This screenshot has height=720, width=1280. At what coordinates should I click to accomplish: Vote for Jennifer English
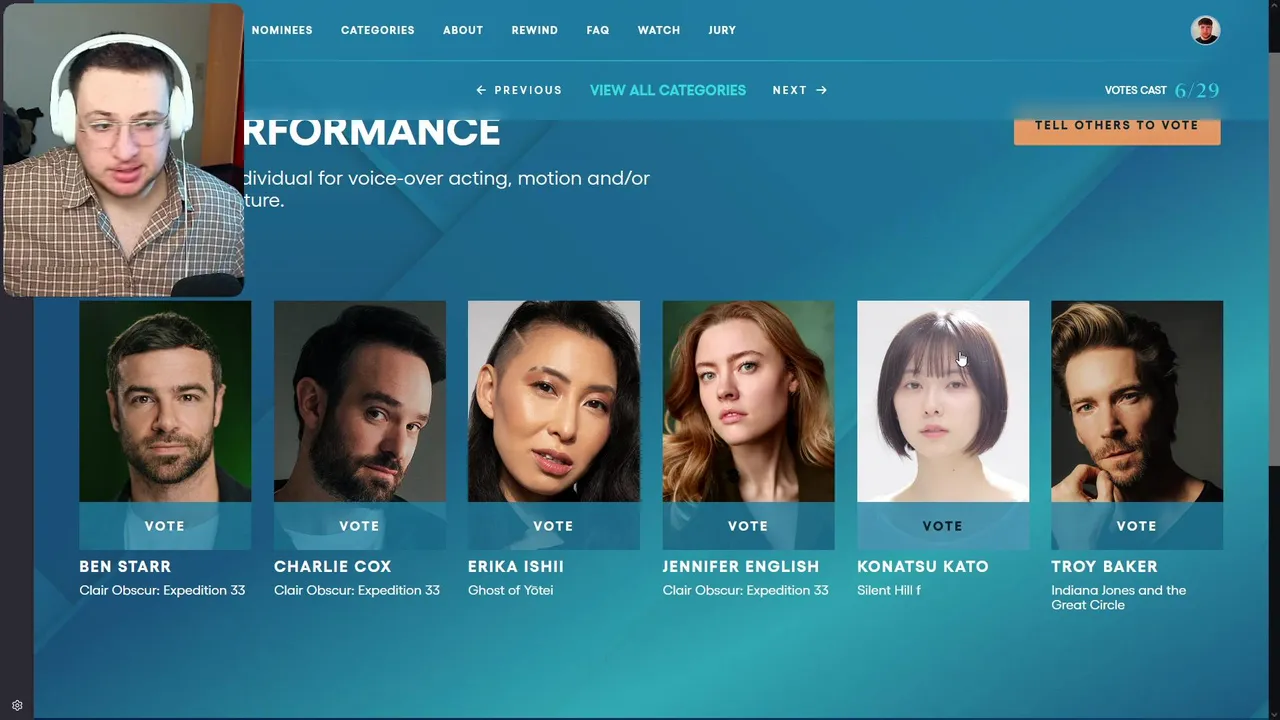click(748, 526)
